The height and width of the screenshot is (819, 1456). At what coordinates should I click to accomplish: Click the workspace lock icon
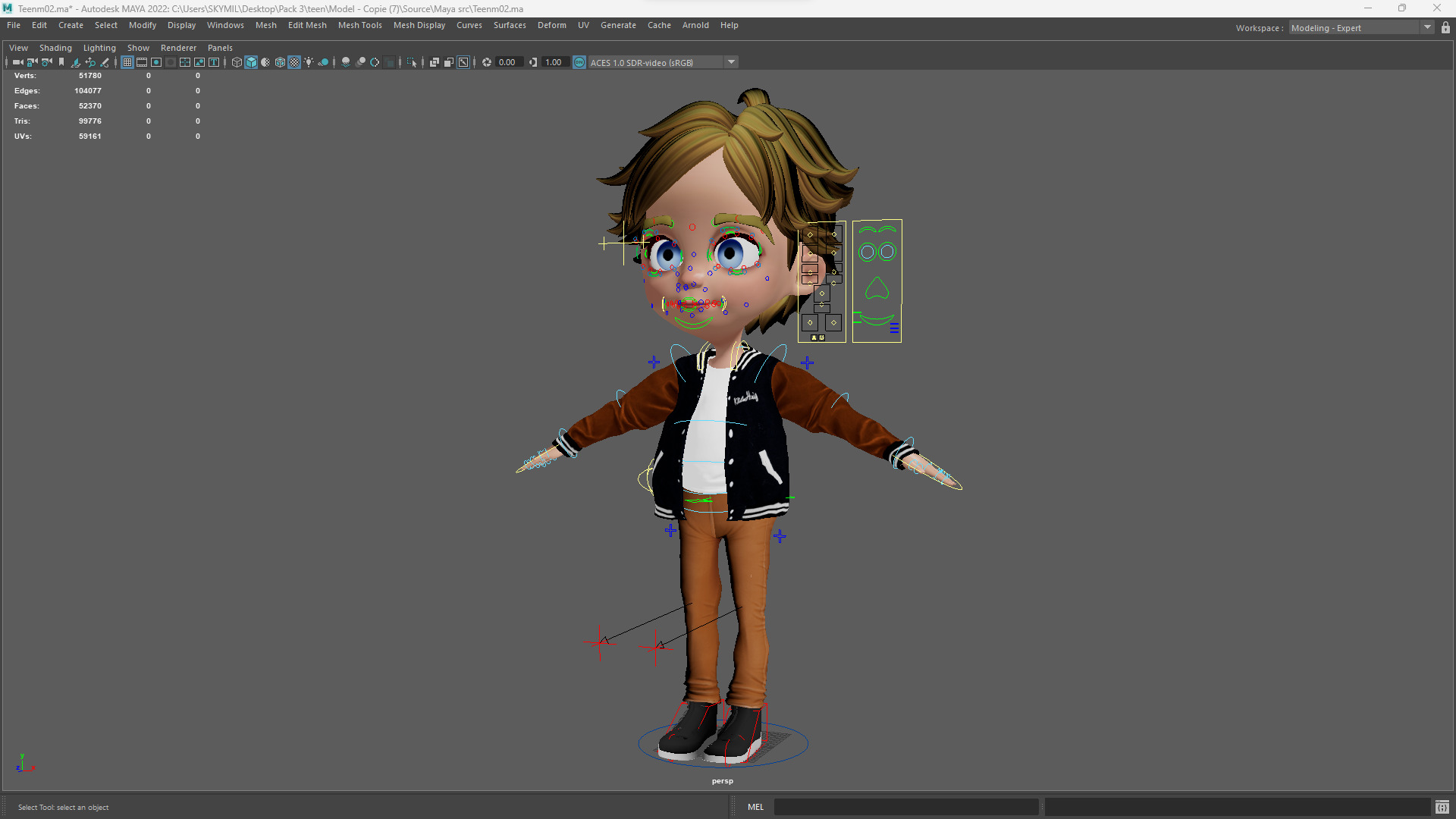pos(1445,28)
